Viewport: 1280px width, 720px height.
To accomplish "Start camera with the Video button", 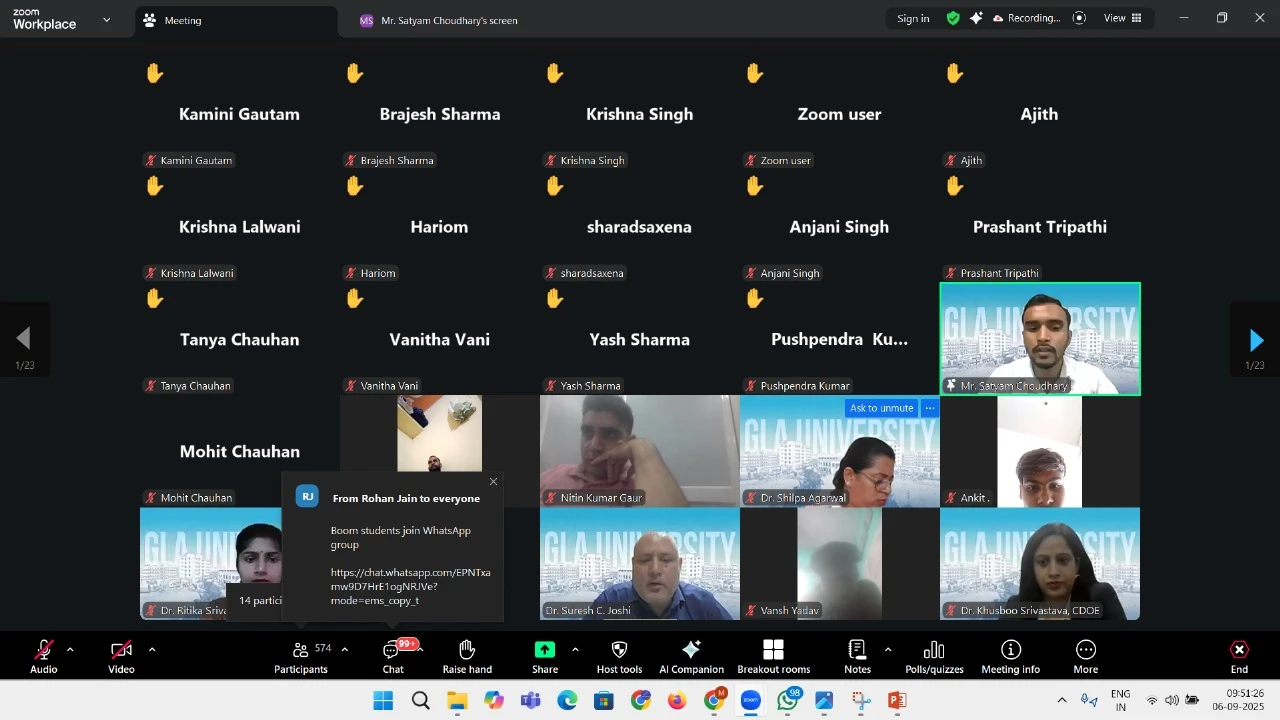I will (x=121, y=657).
